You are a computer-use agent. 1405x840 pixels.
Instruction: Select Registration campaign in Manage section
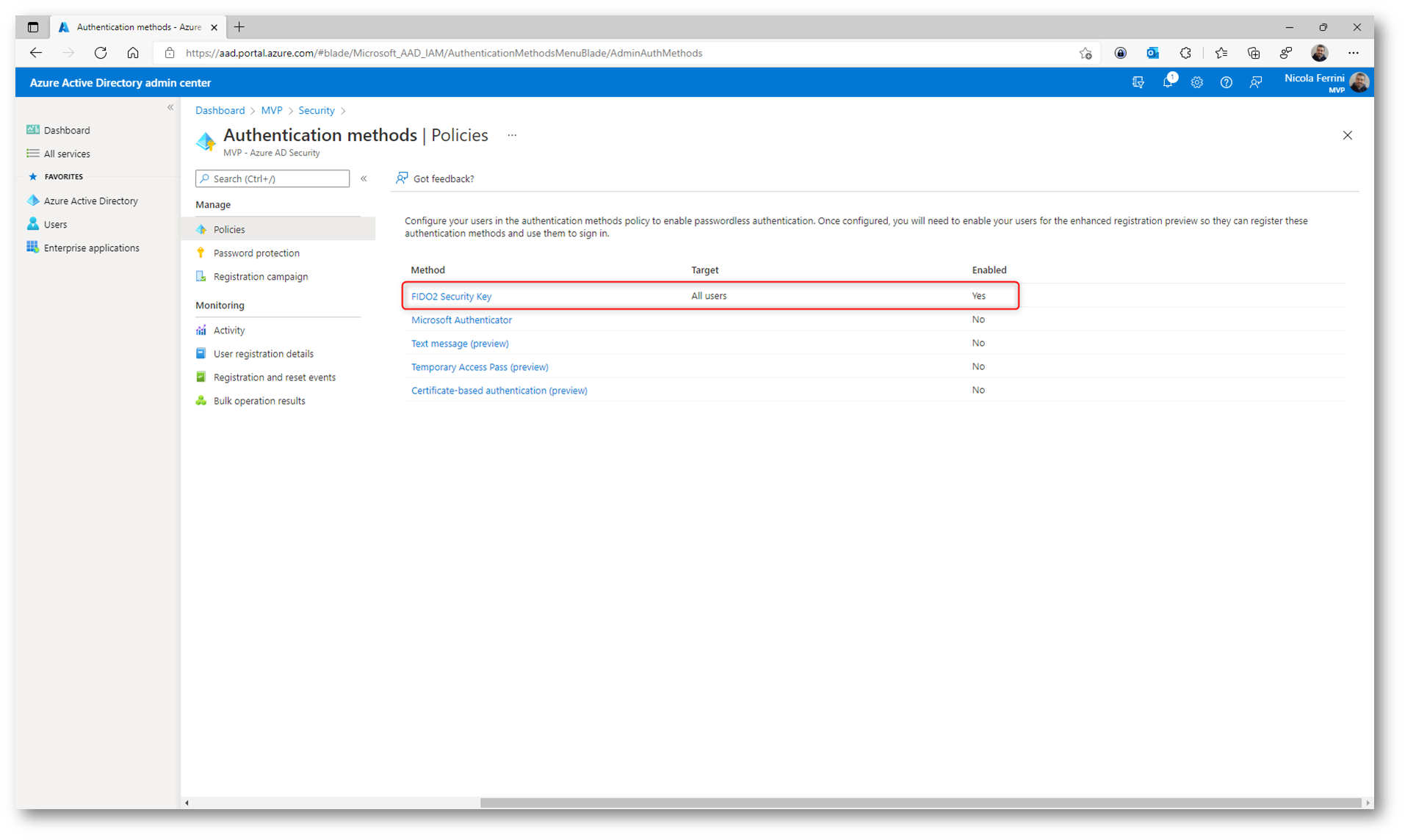[x=260, y=277]
